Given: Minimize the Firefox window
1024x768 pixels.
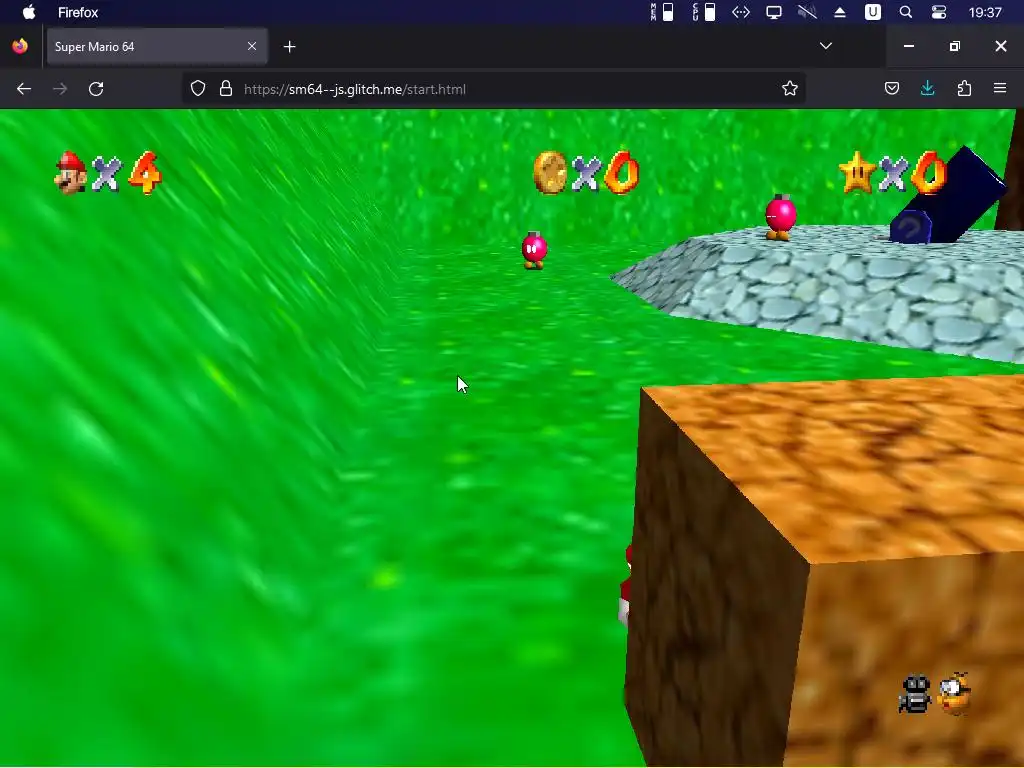Looking at the screenshot, I should coord(908,46).
